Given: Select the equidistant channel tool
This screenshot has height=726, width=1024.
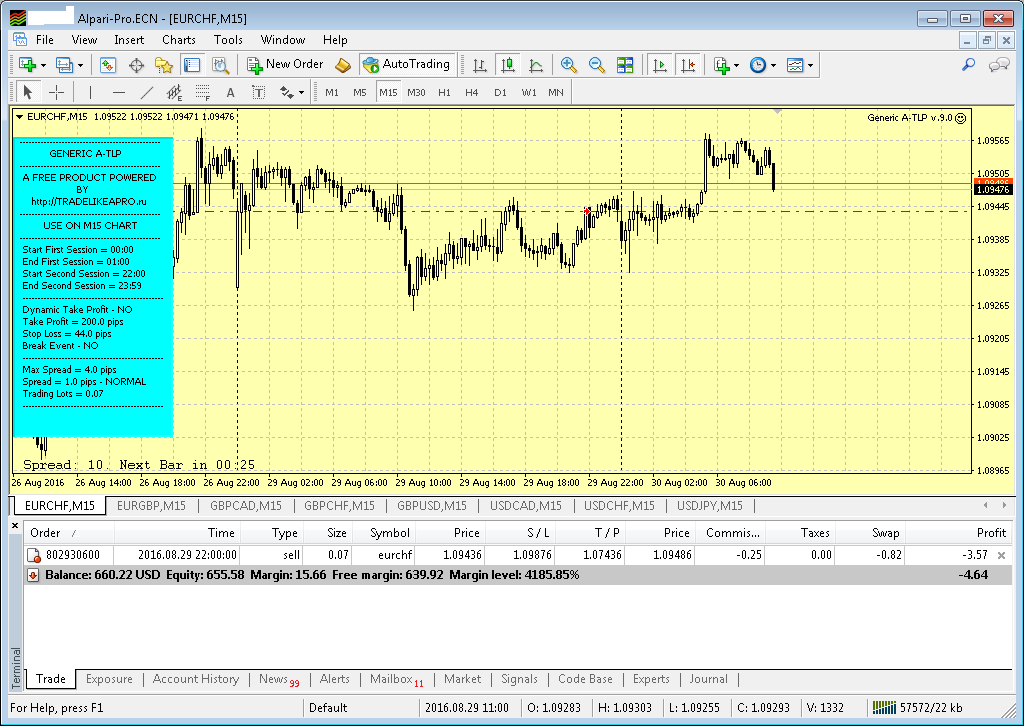Looking at the screenshot, I should point(174,93).
